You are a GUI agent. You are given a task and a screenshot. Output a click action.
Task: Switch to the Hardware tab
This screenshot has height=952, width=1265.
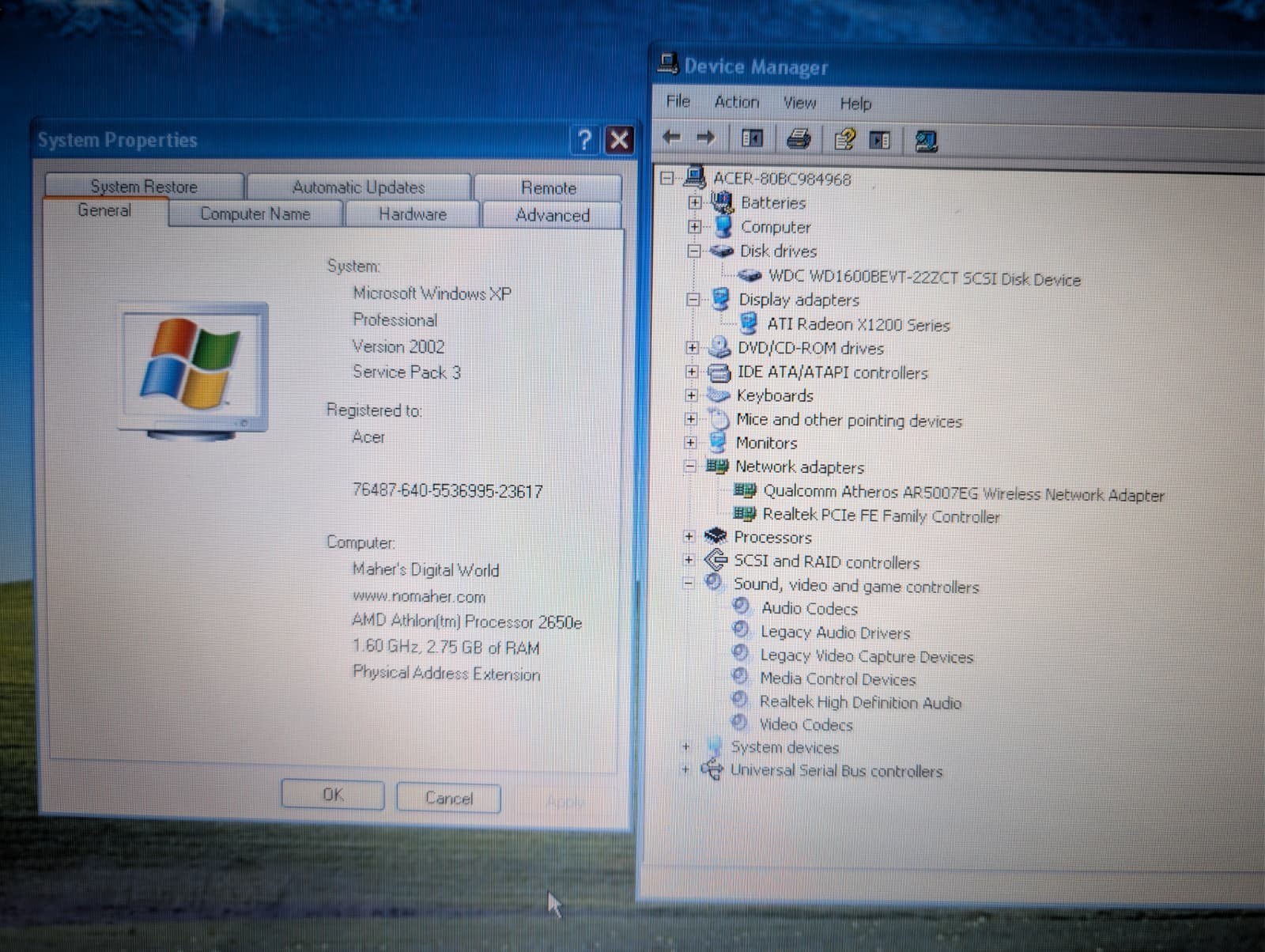tap(412, 214)
